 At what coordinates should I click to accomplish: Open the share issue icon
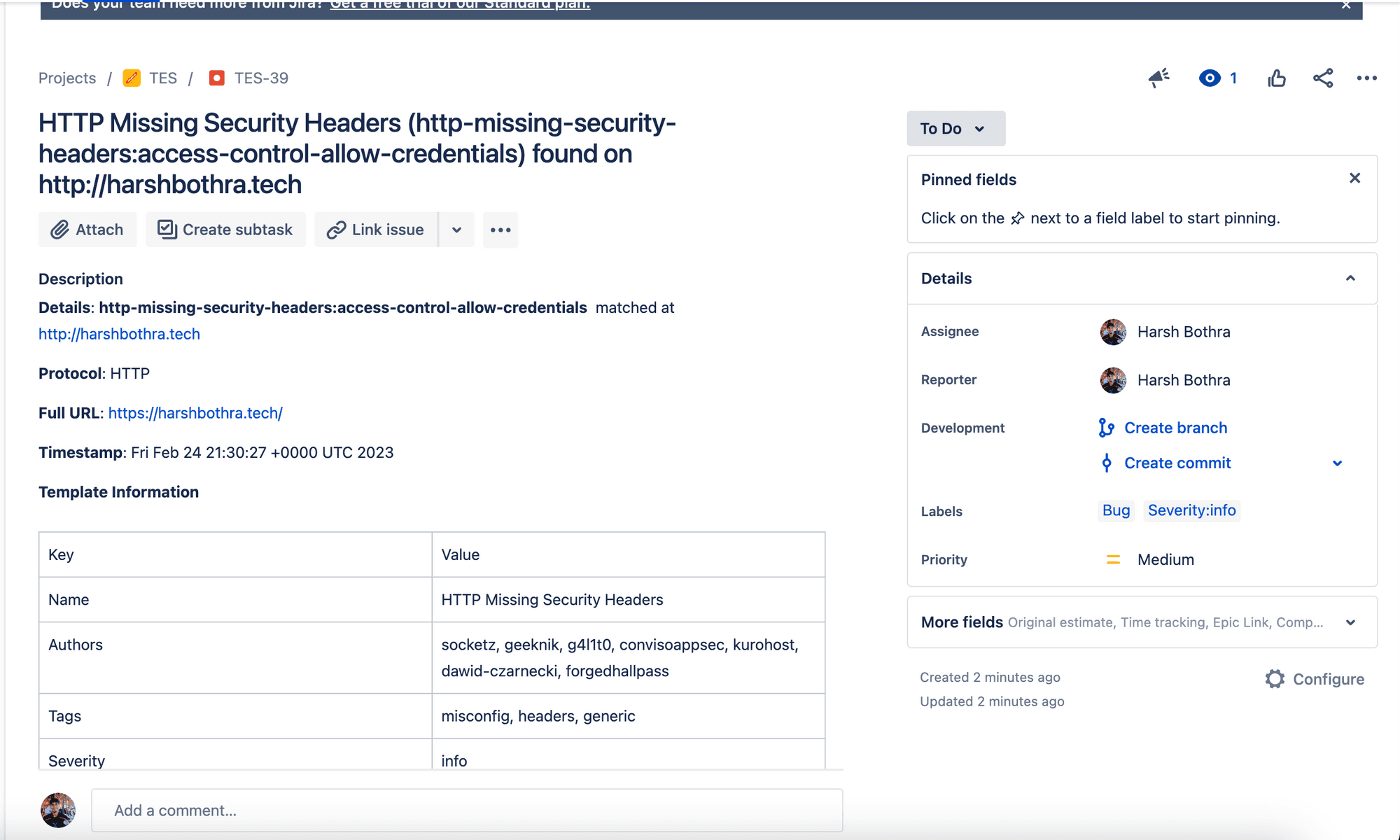click(x=1322, y=78)
